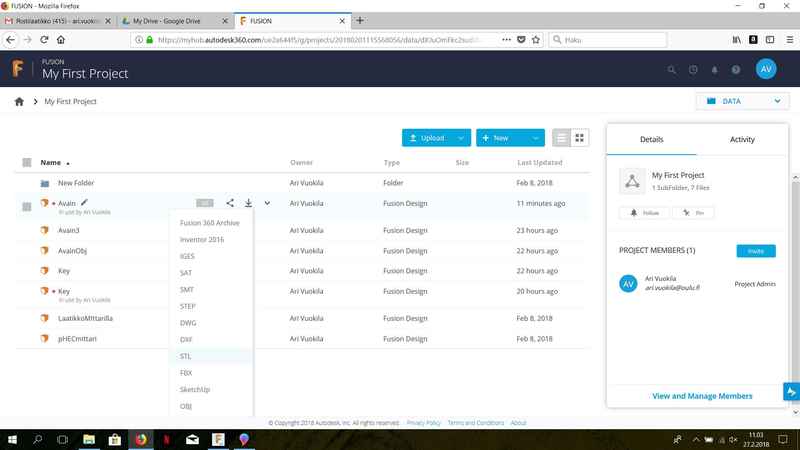This screenshot has height=450, width=800.
Task: Choose SAT export format
Action: (x=186, y=273)
